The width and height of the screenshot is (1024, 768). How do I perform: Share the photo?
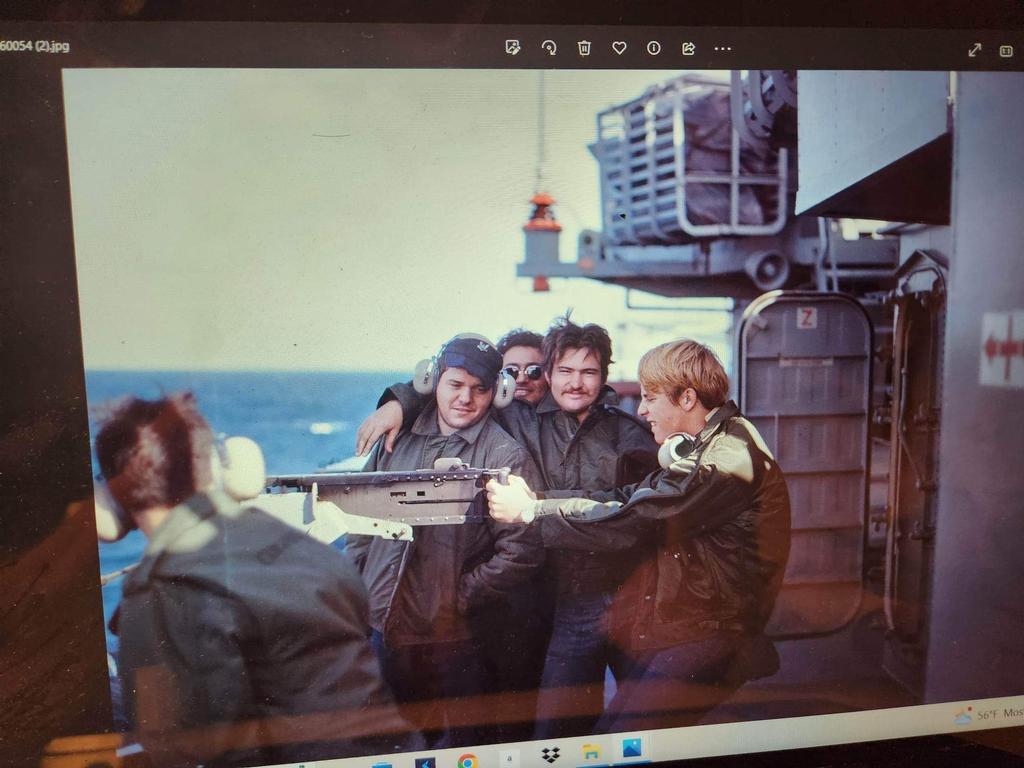pos(688,47)
